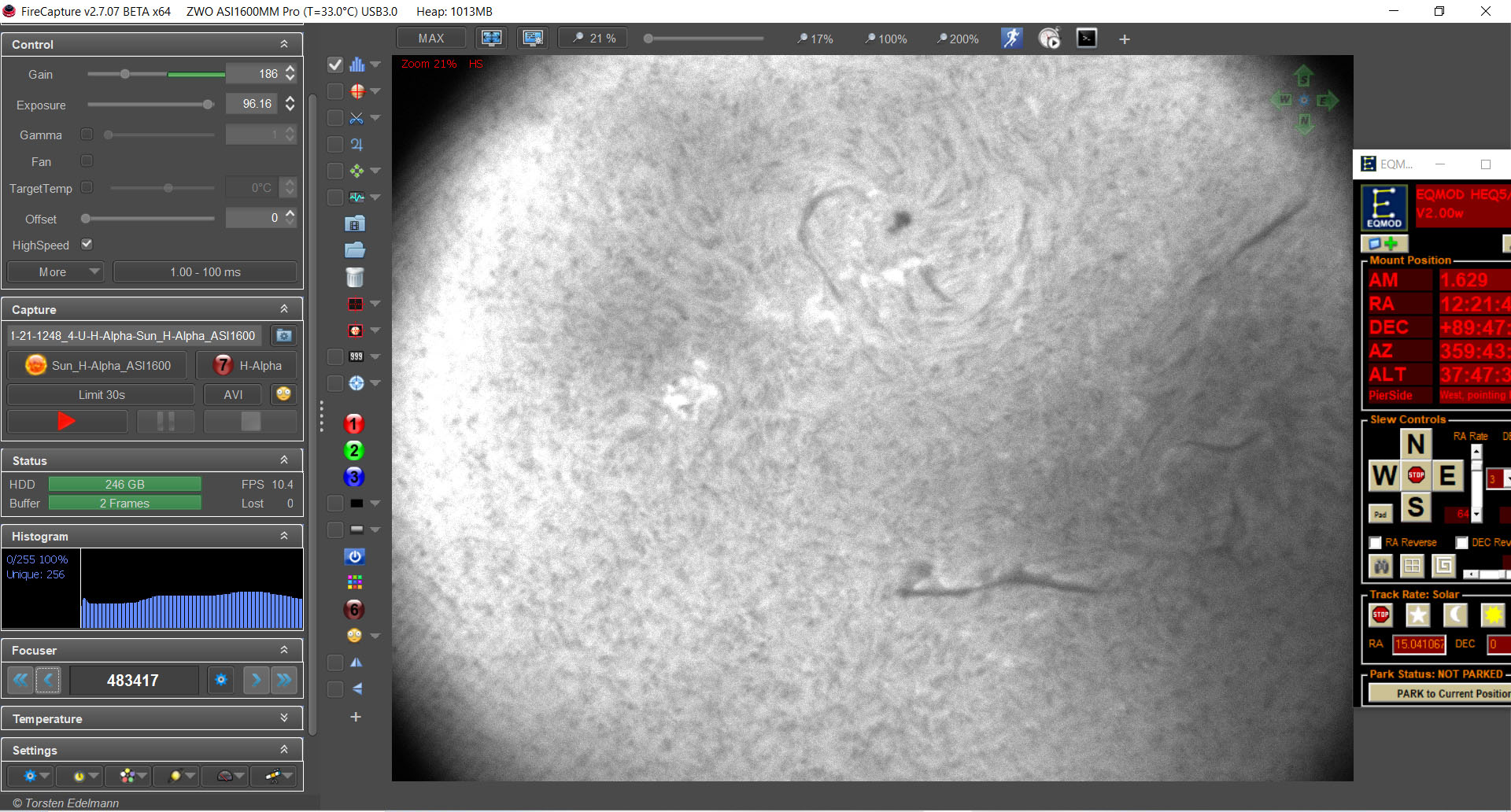Click the red preset 1 ball
This screenshot has width=1511, height=812.
(353, 424)
